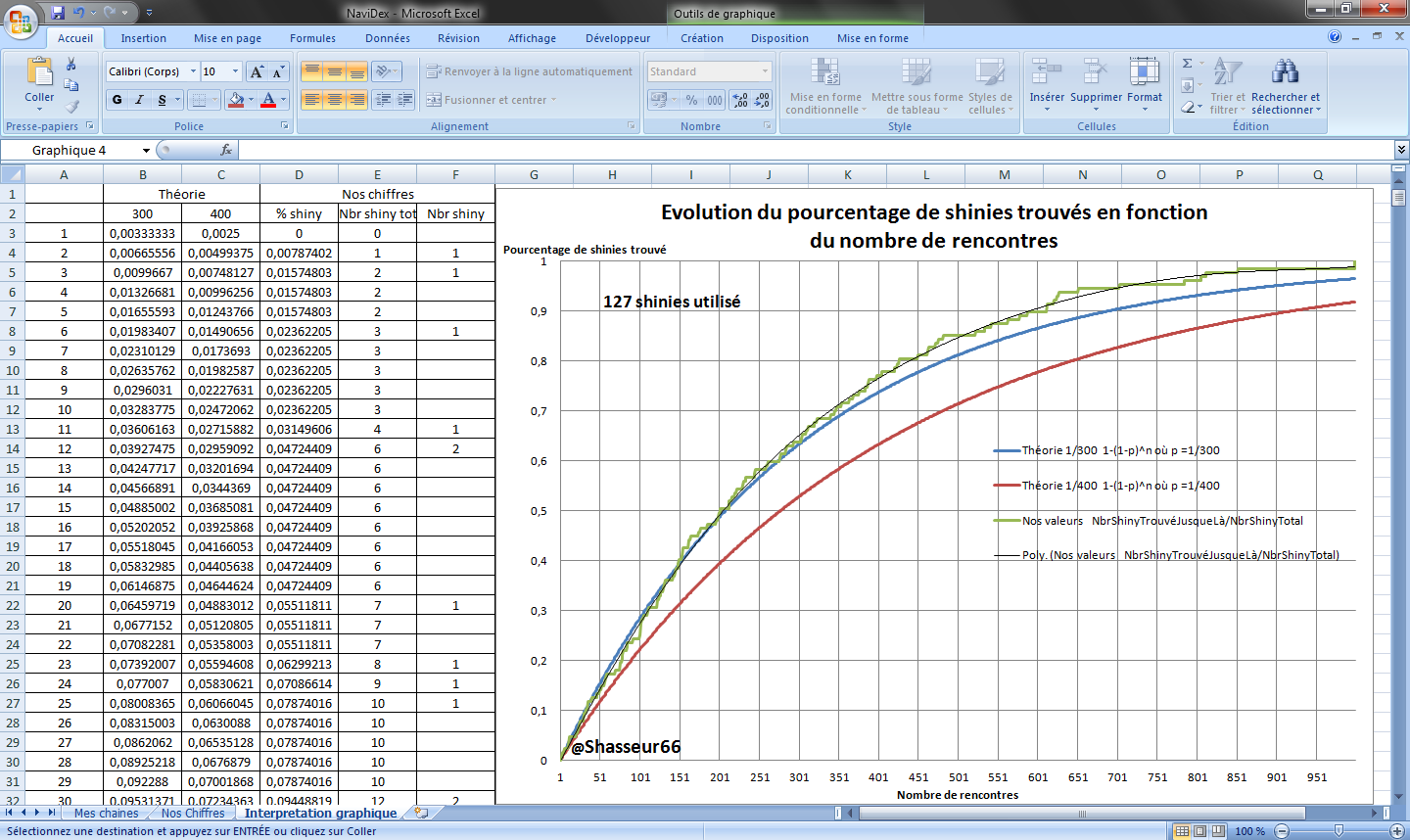Viewport: 1410px width, 840px height.
Task: Apply percent style format
Action: point(691,100)
